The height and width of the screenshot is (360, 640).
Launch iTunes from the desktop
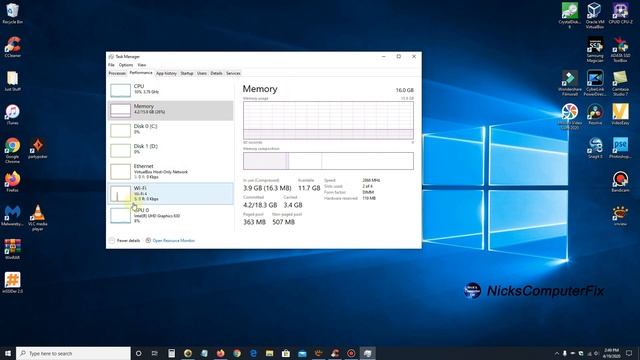click(x=12, y=114)
